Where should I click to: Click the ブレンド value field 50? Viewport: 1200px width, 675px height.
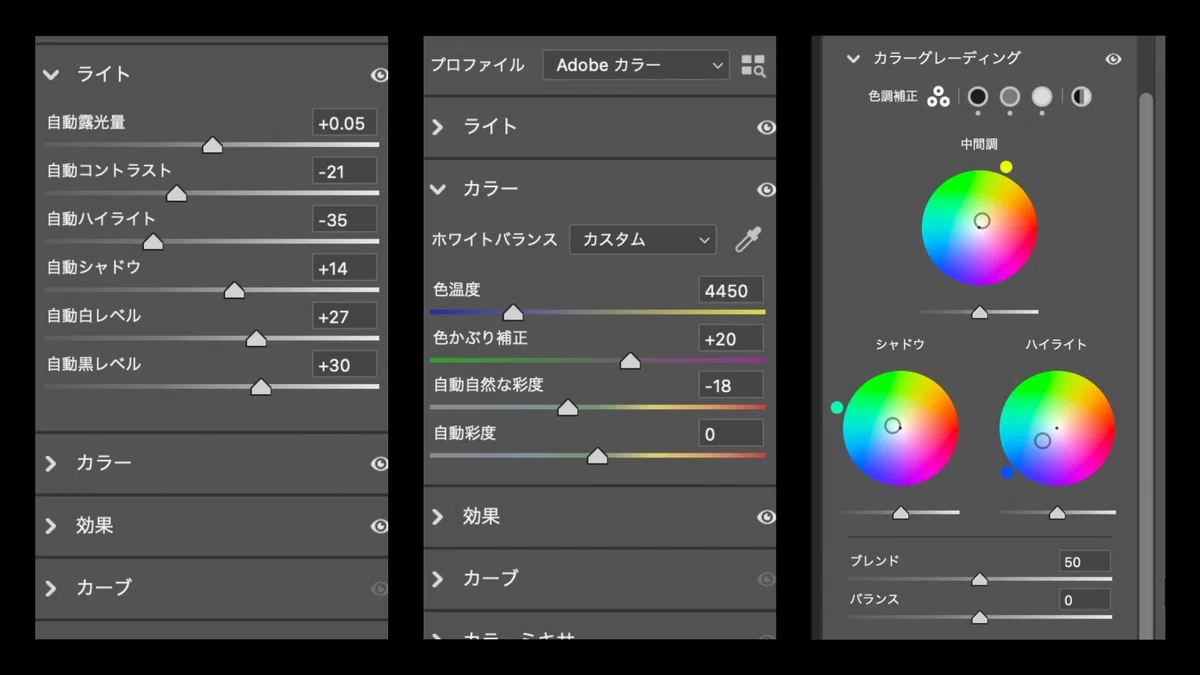(1085, 562)
